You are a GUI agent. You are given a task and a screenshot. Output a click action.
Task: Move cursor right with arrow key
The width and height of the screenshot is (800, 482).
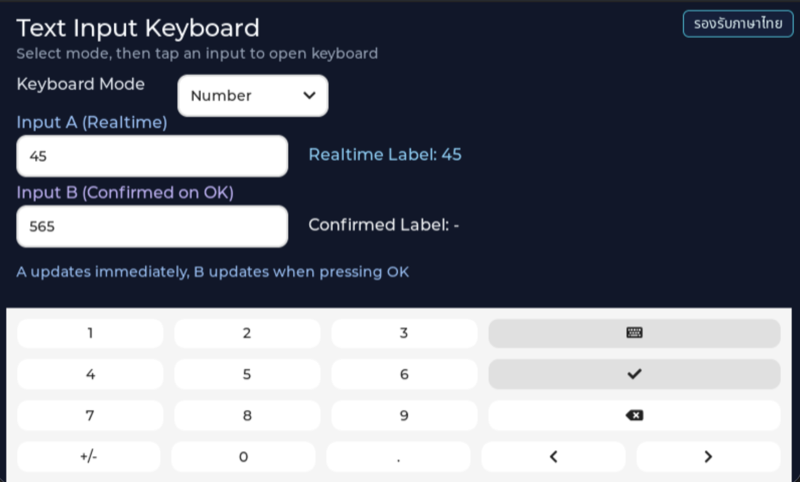[708, 456]
